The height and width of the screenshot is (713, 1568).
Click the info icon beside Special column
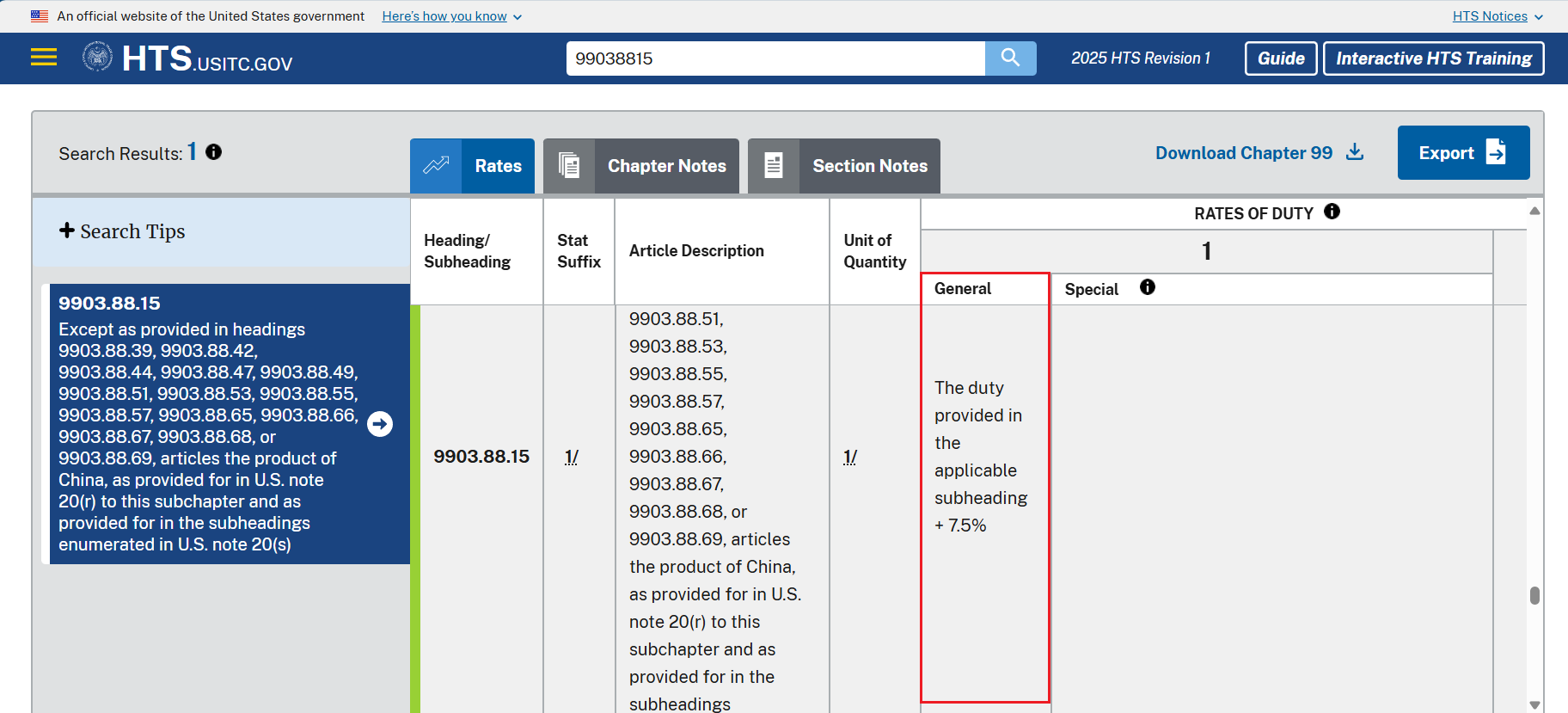1147,287
